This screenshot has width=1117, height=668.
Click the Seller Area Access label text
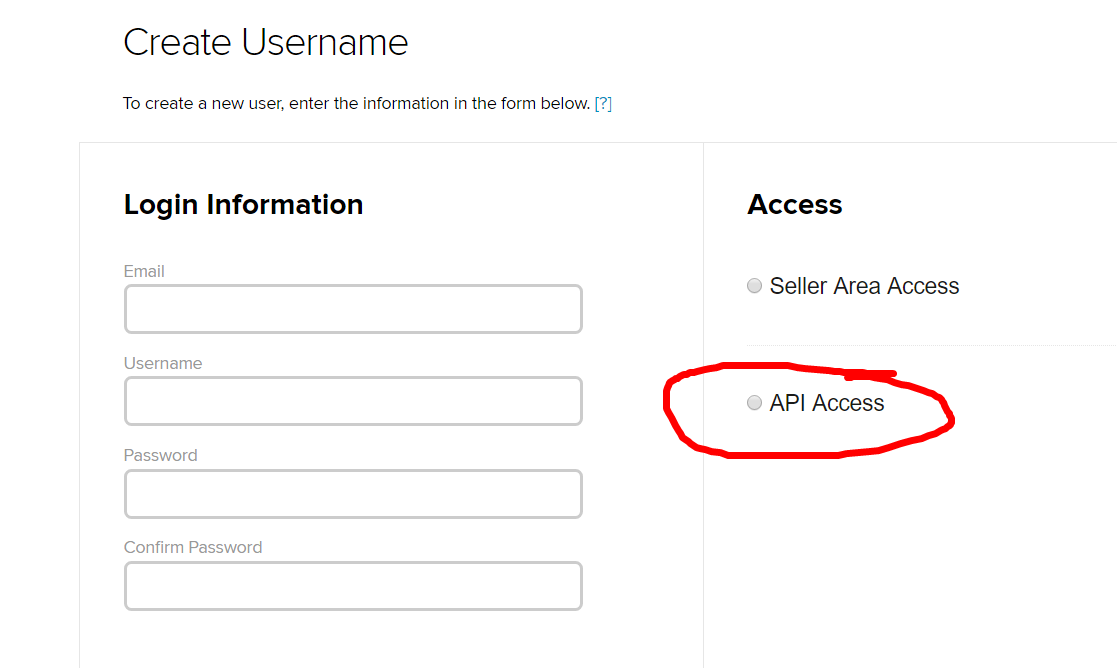[x=864, y=286]
